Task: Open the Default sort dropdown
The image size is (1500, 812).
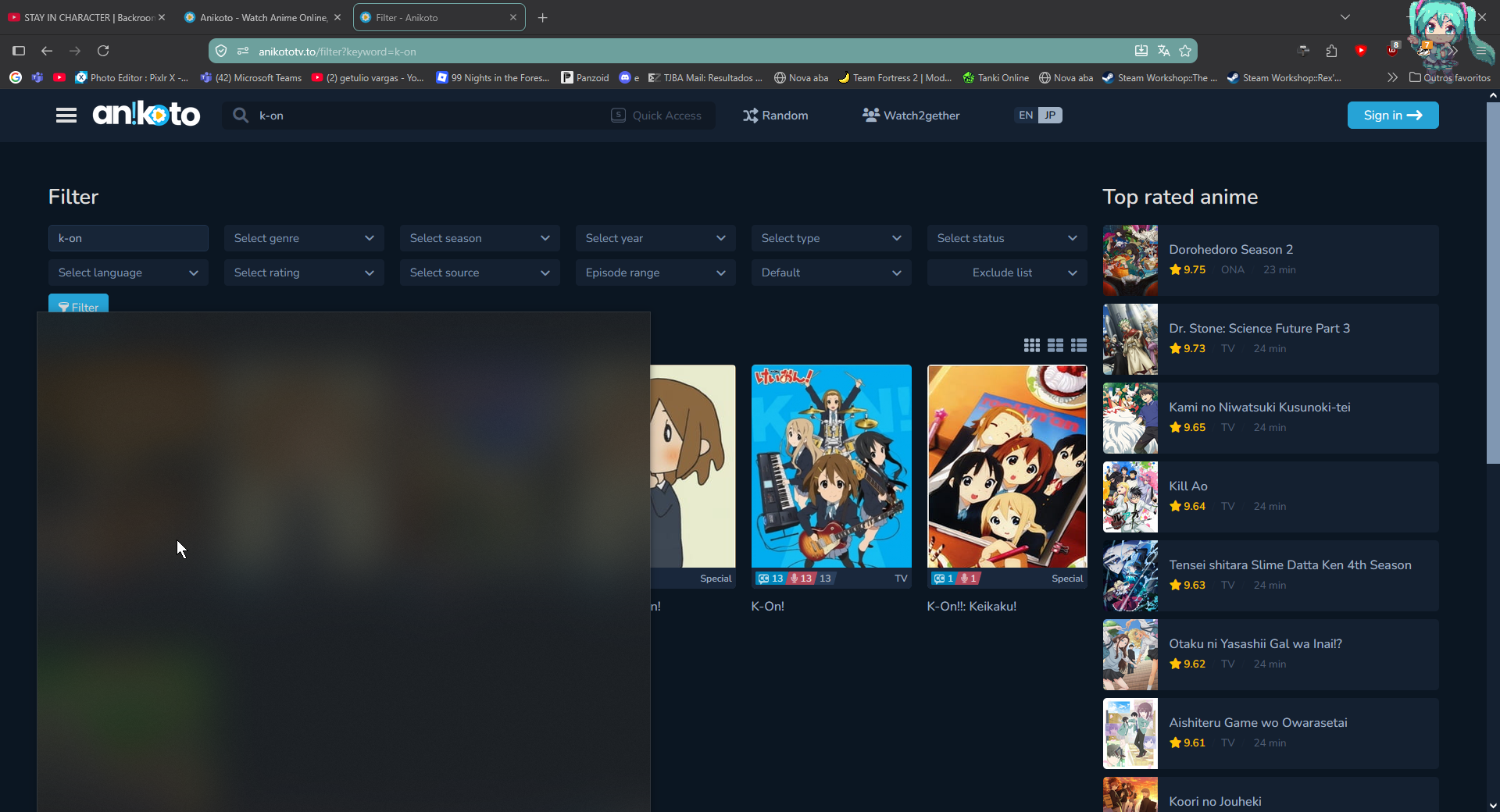Action: pyautogui.click(x=831, y=272)
